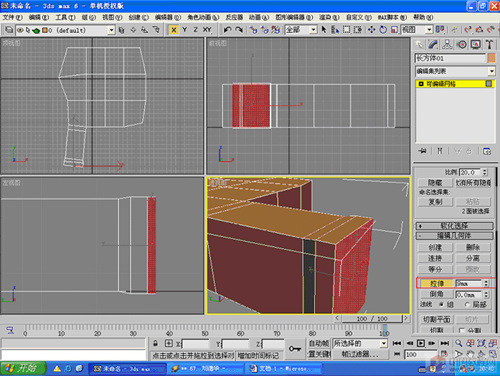Click the Zoom magnifier viewport icon
This screenshot has width=500, height=376.
pos(459,343)
